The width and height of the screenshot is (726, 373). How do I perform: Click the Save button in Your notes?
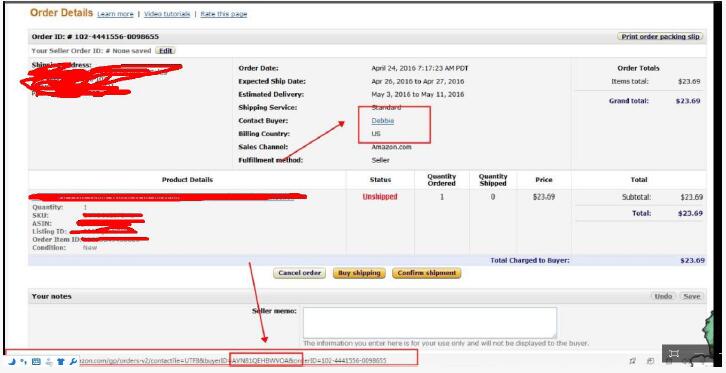(691, 296)
